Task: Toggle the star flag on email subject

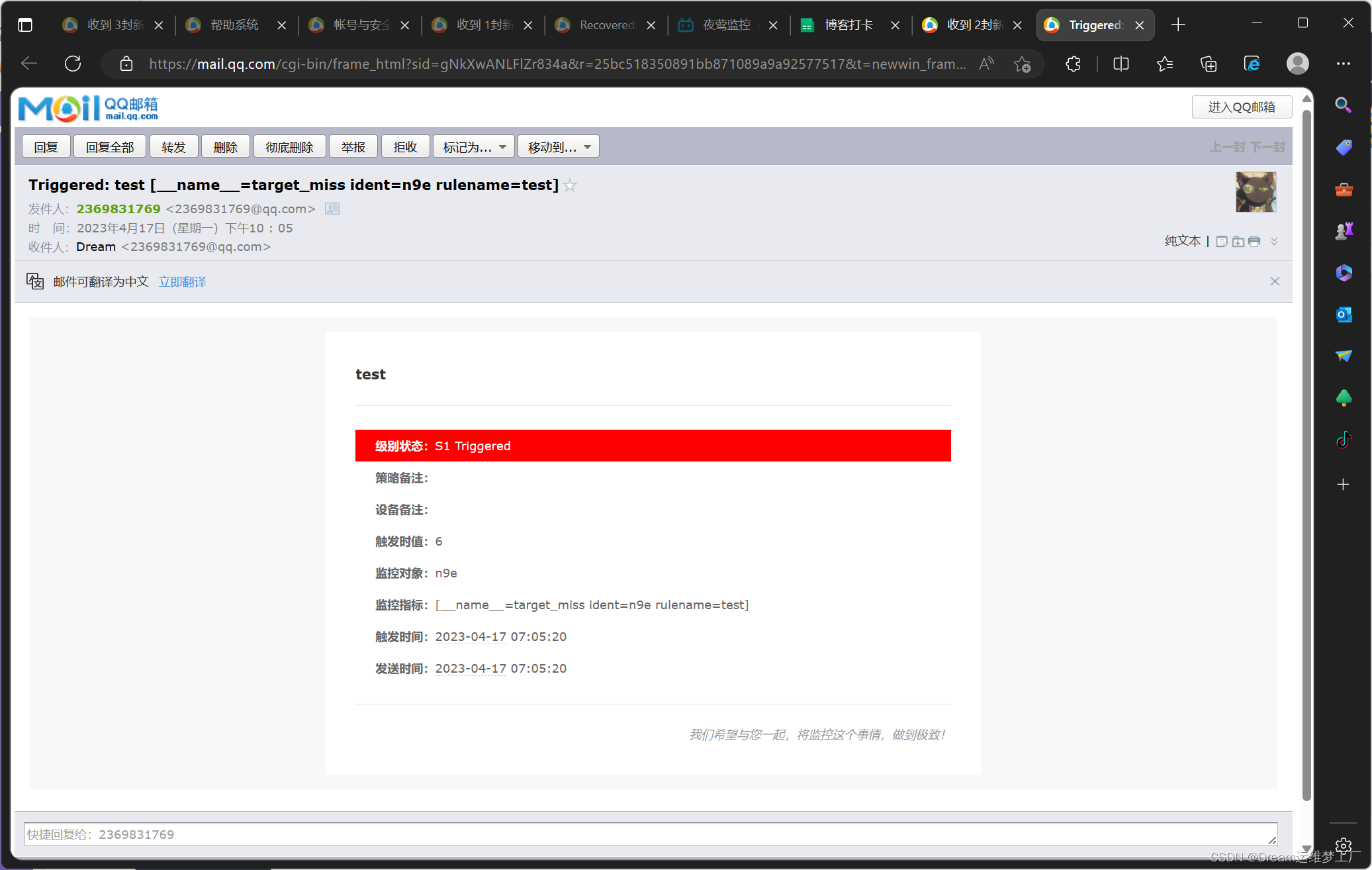Action: coord(570,186)
